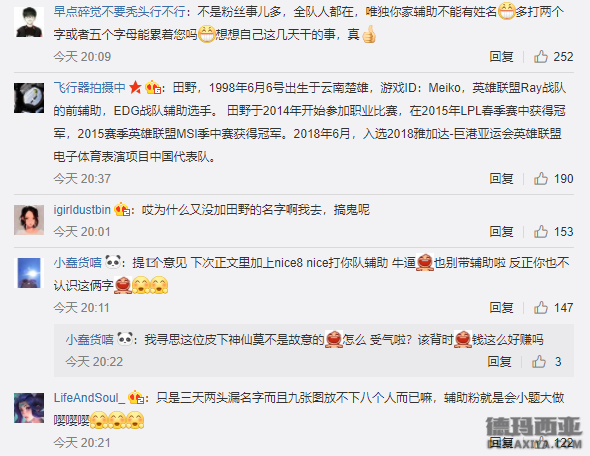Image resolution: width=590 pixels, height=456 pixels.
Task: Open LifeAndSoul_ username link
Action: click(x=89, y=398)
